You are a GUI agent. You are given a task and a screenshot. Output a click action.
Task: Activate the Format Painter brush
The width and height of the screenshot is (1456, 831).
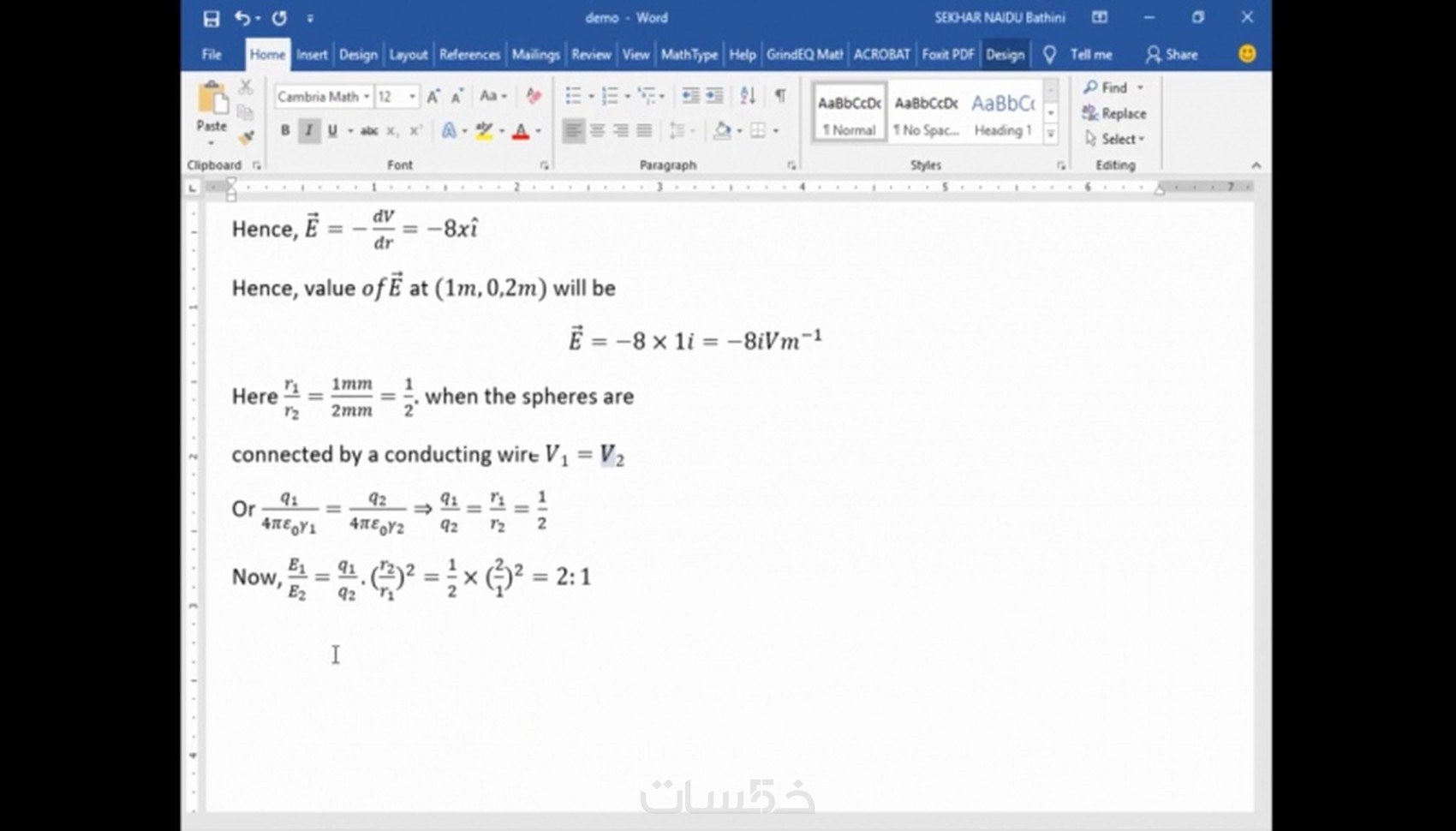pyautogui.click(x=246, y=137)
